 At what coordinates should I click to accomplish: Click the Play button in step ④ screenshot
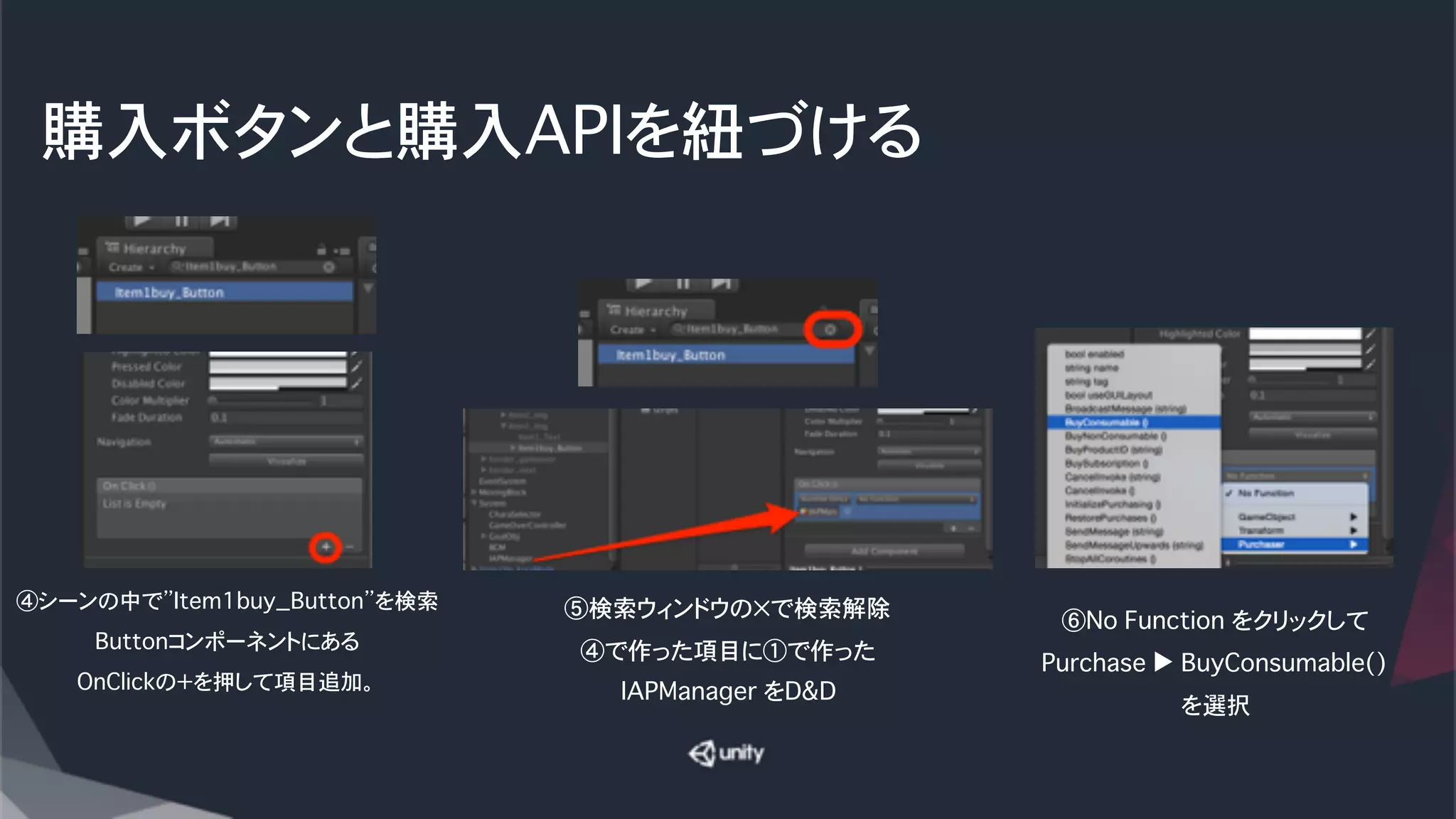[x=143, y=221]
